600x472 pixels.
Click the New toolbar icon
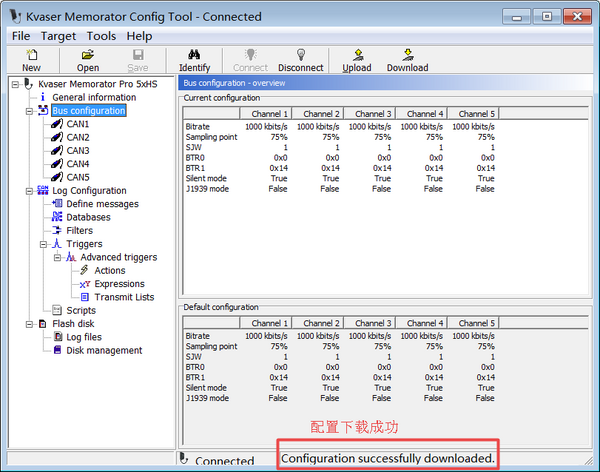31,55
